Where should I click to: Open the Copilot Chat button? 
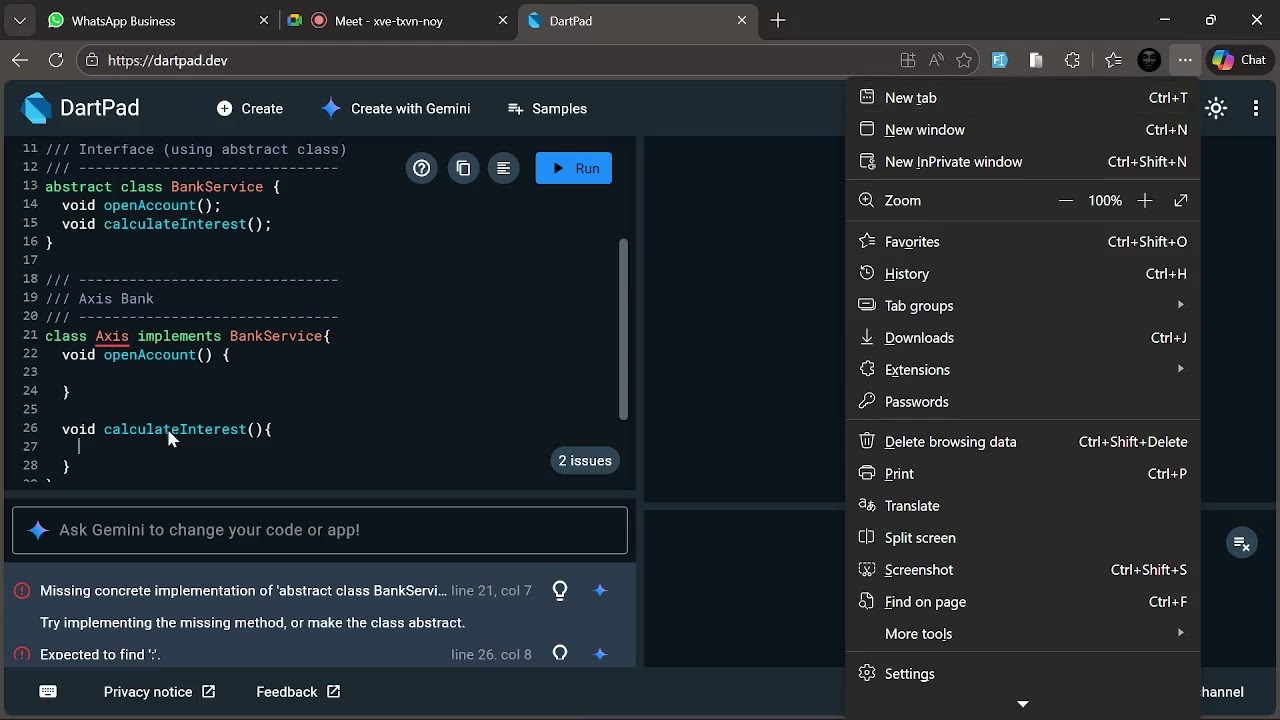point(1240,60)
